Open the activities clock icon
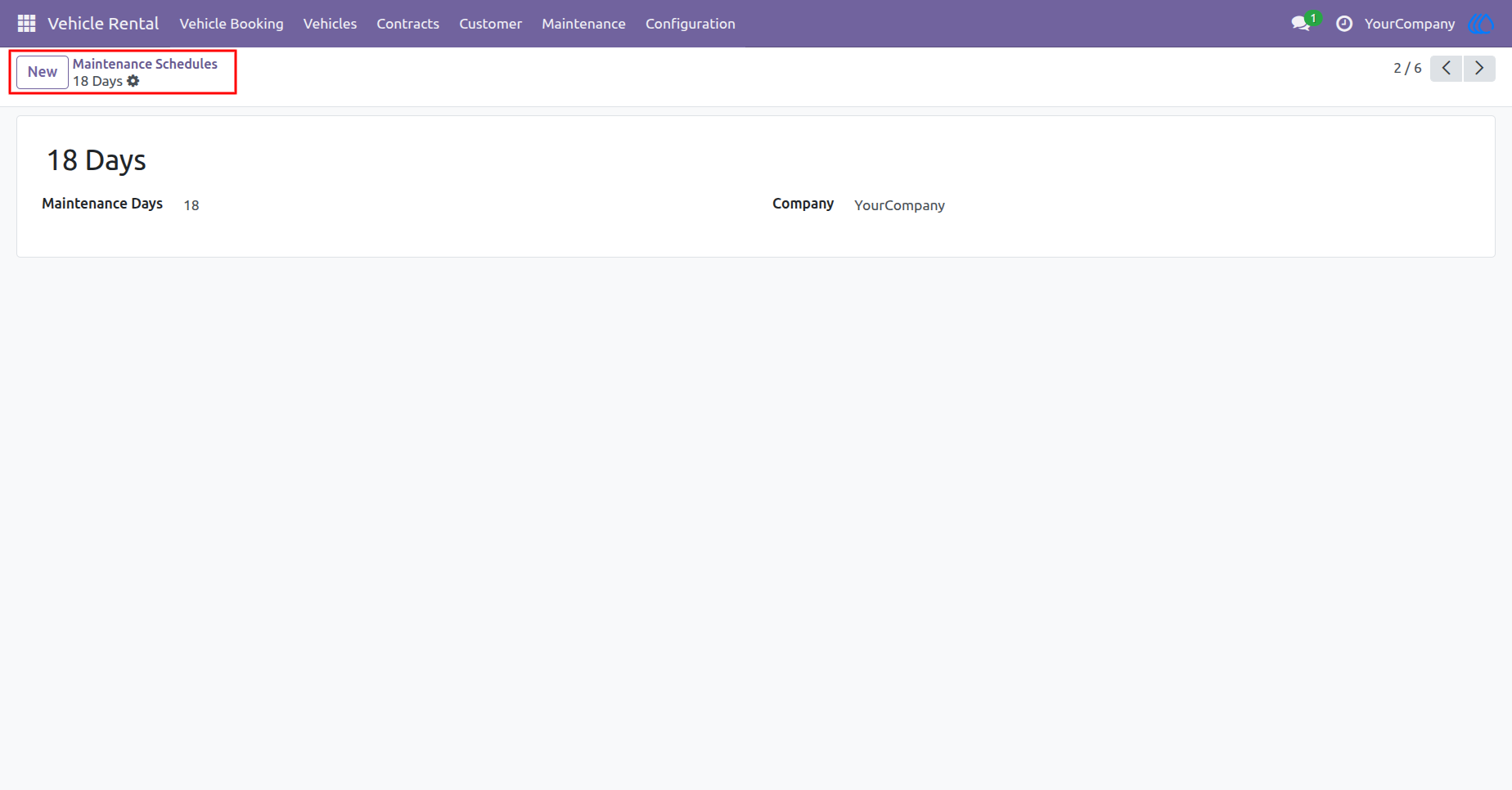The height and width of the screenshot is (790, 1512). click(x=1344, y=24)
